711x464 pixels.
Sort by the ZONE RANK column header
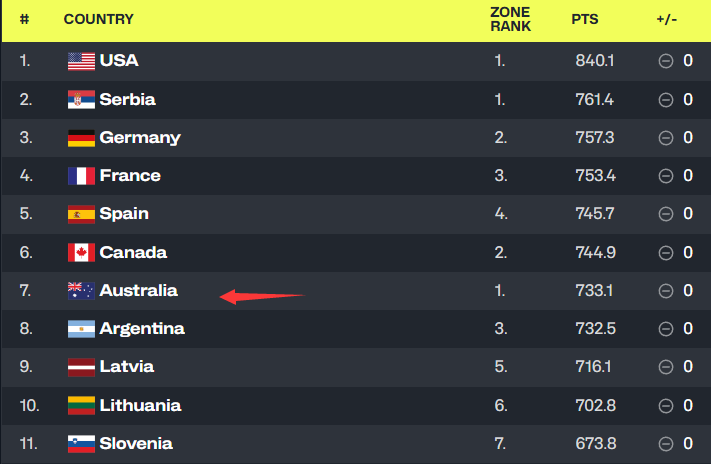(510, 19)
